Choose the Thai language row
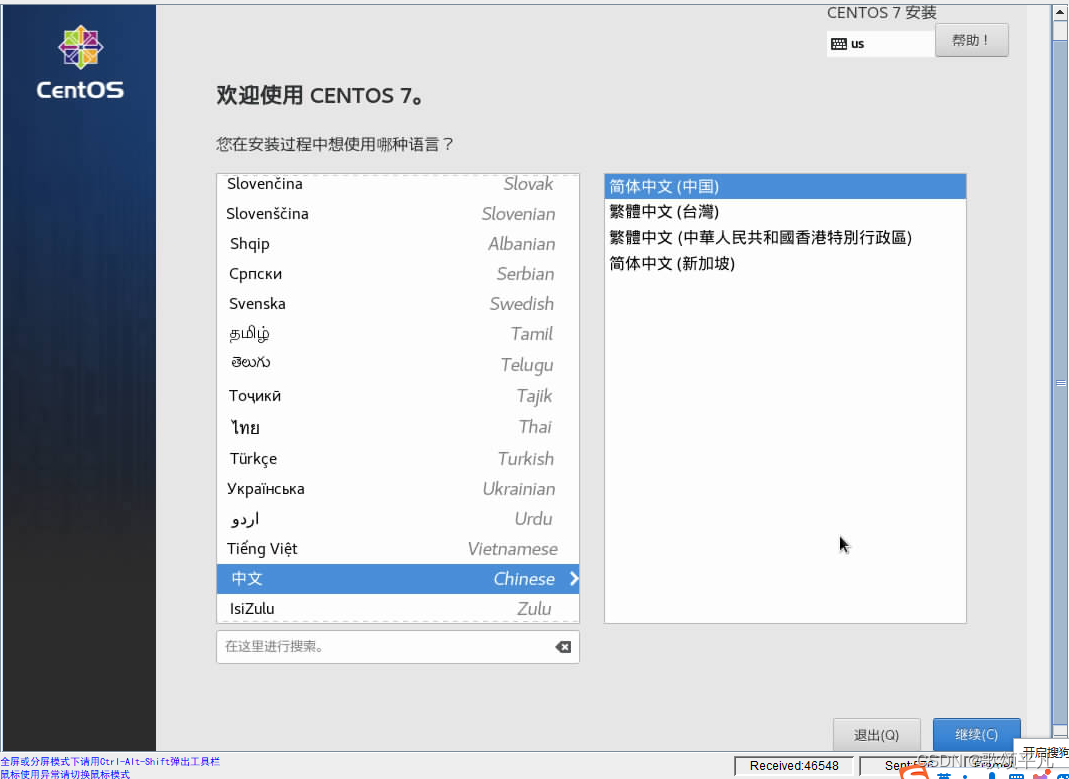 click(397, 427)
